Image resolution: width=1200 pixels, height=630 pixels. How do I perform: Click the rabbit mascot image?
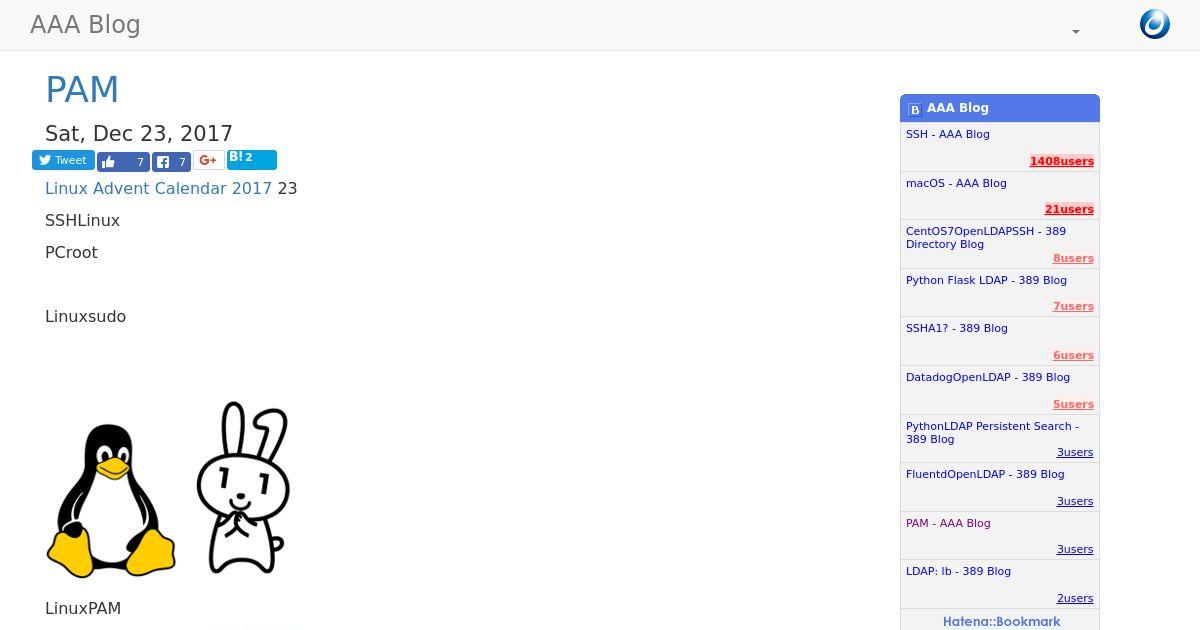point(243,487)
